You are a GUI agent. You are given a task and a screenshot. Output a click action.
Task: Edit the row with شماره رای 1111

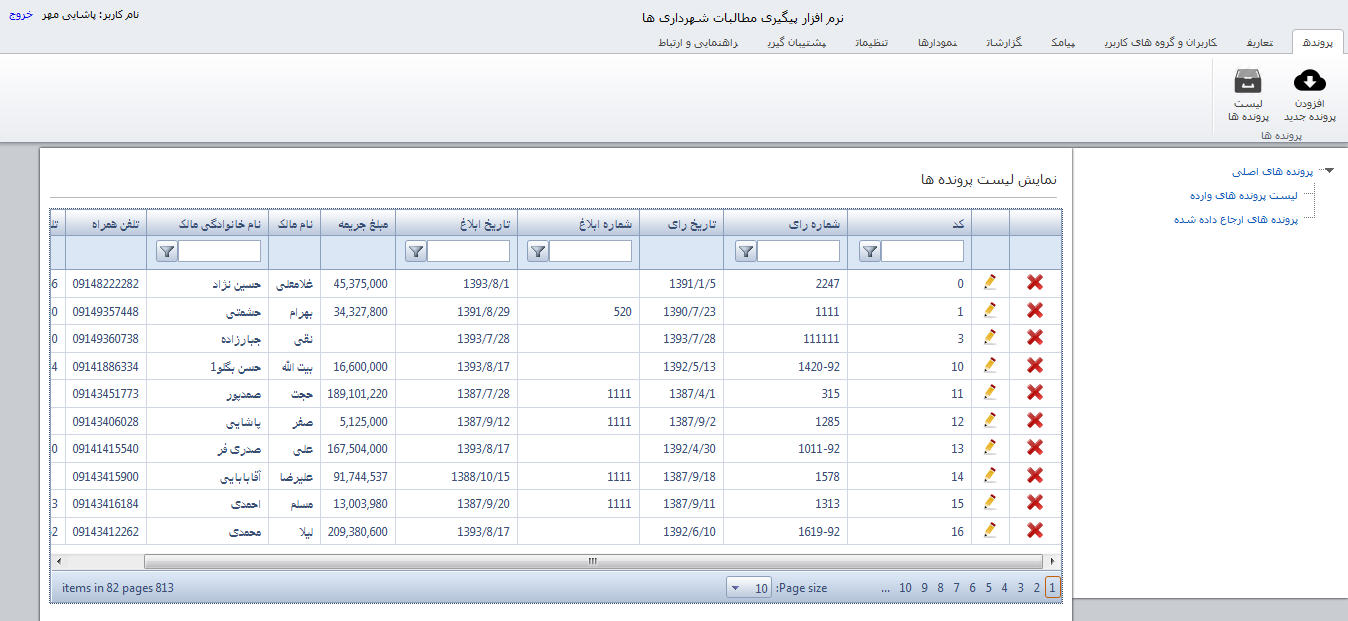(x=990, y=310)
